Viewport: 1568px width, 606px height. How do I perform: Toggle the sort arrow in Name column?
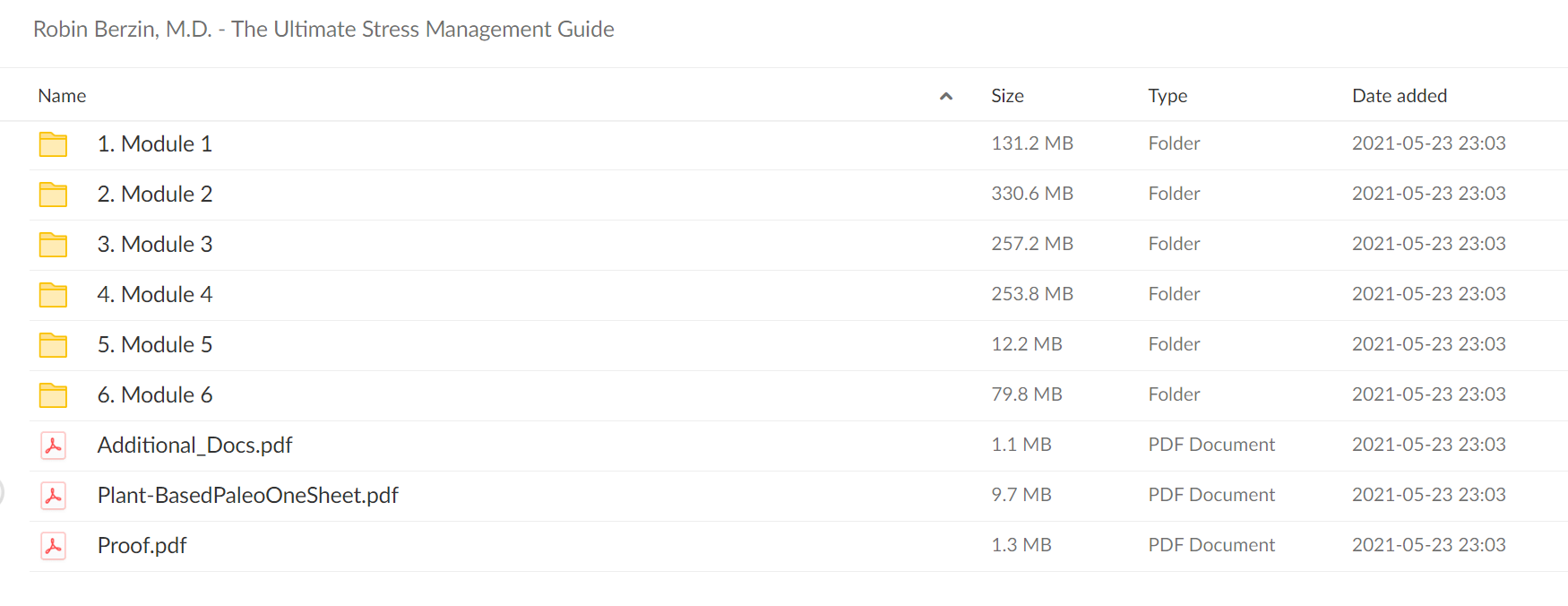[945, 96]
